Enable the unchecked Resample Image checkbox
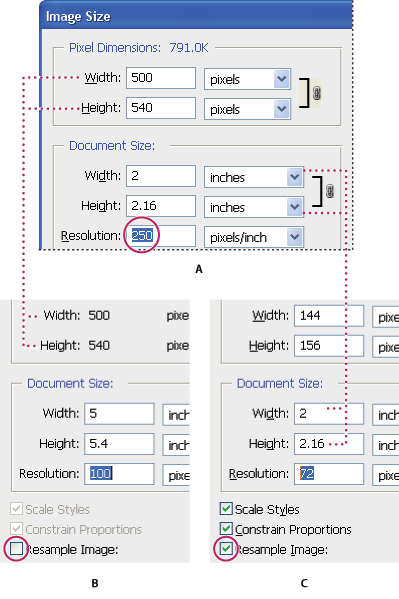Viewport: 399px width, 599px height. tap(16, 549)
